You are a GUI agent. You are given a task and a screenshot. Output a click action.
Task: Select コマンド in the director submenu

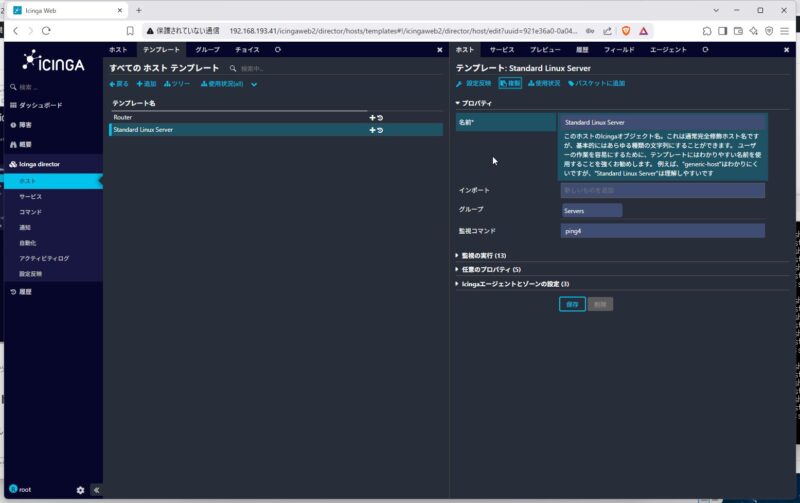(x=31, y=212)
